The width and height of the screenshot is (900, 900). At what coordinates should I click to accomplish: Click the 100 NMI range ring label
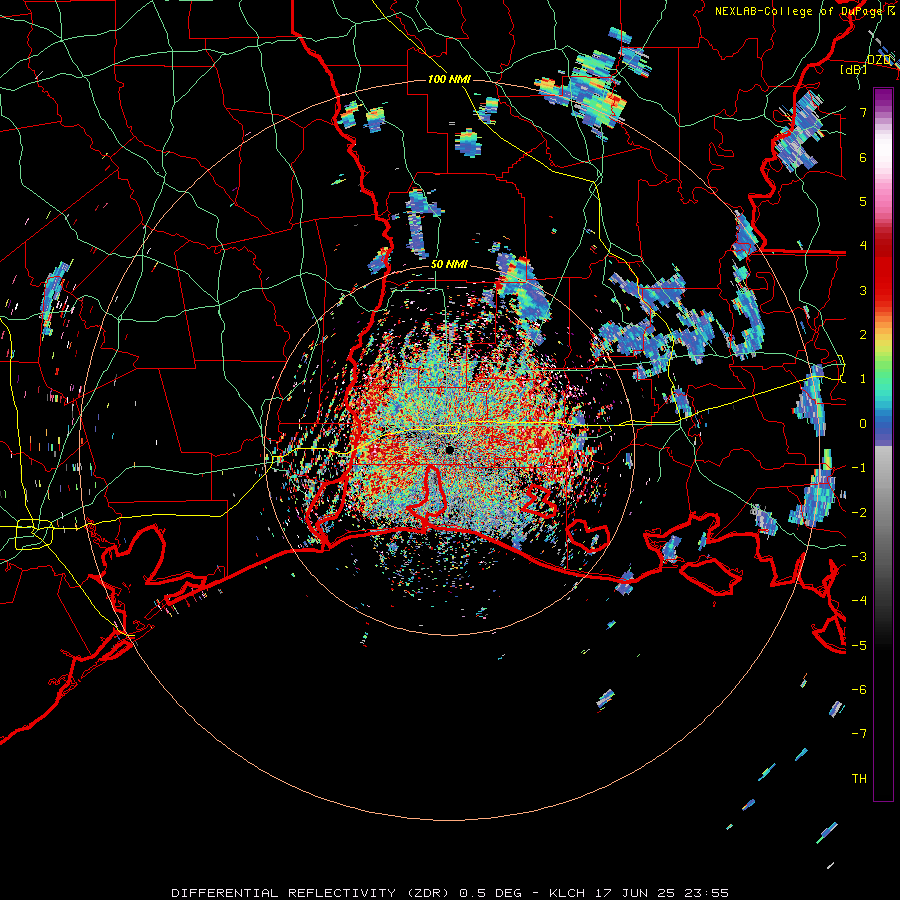point(449,79)
